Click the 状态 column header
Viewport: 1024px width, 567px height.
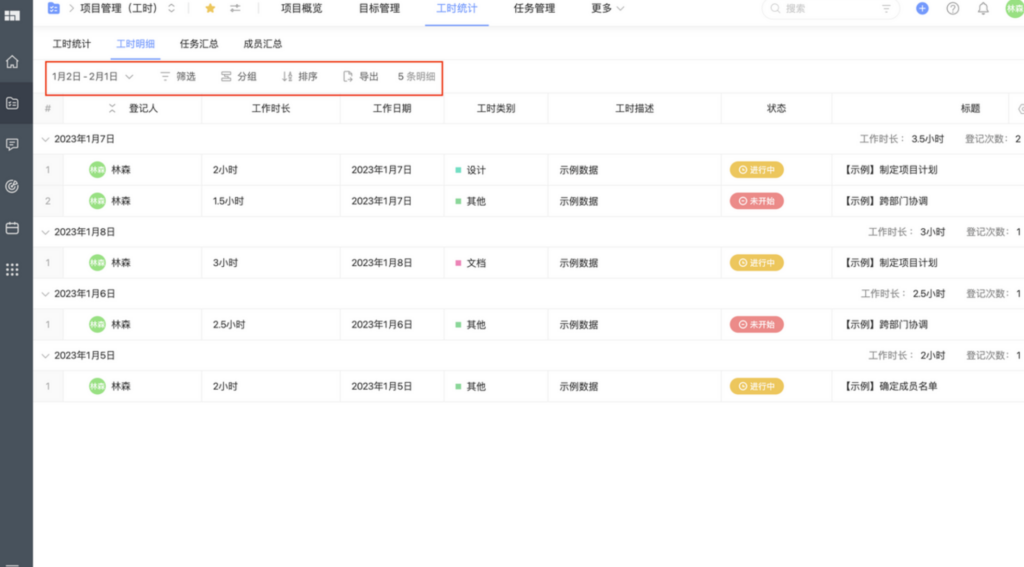pos(776,108)
